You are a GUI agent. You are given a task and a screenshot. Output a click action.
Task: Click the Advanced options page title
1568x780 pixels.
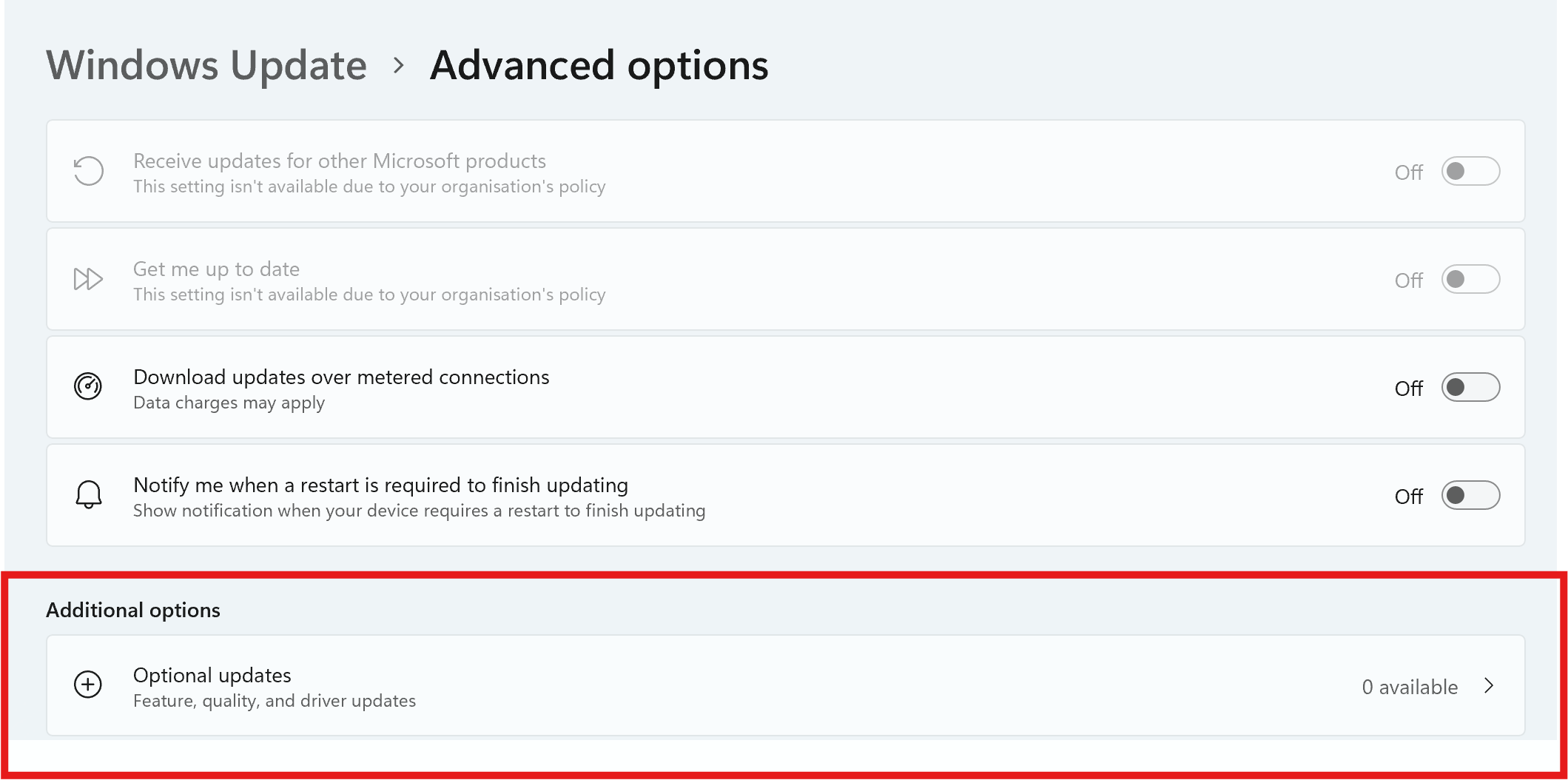coord(599,65)
